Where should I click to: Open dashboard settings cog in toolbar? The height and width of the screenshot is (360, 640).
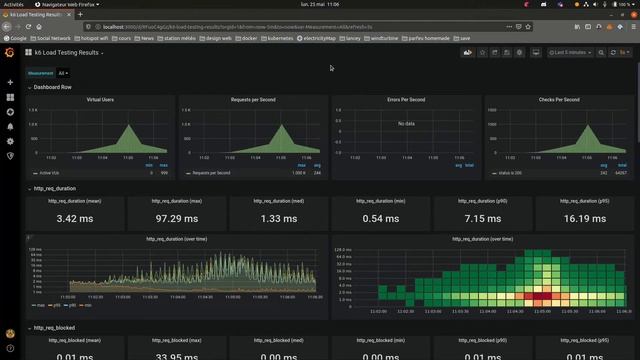click(x=519, y=53)
